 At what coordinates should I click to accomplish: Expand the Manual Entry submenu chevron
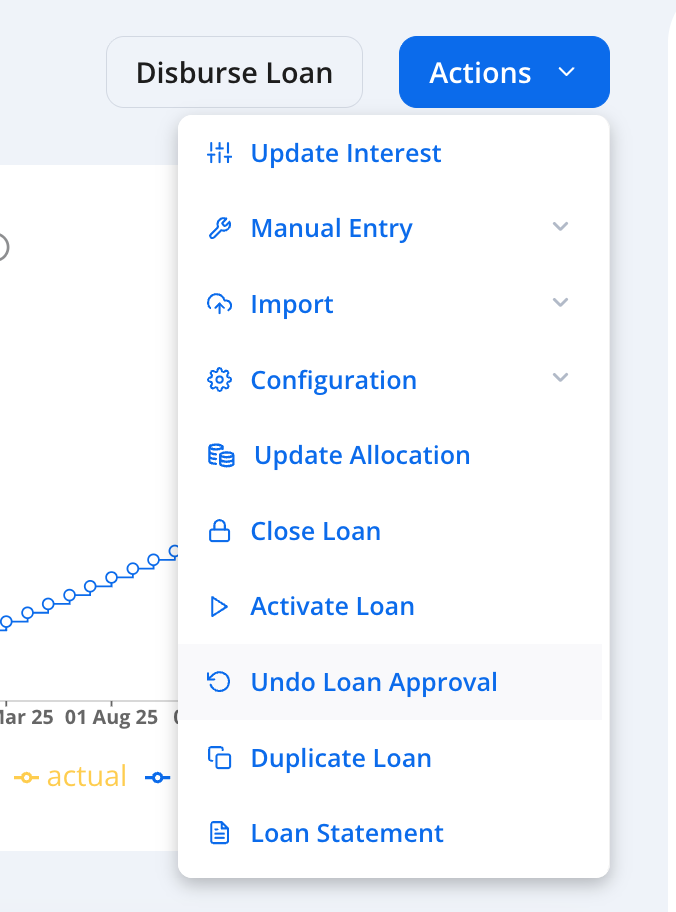(561, 227)
